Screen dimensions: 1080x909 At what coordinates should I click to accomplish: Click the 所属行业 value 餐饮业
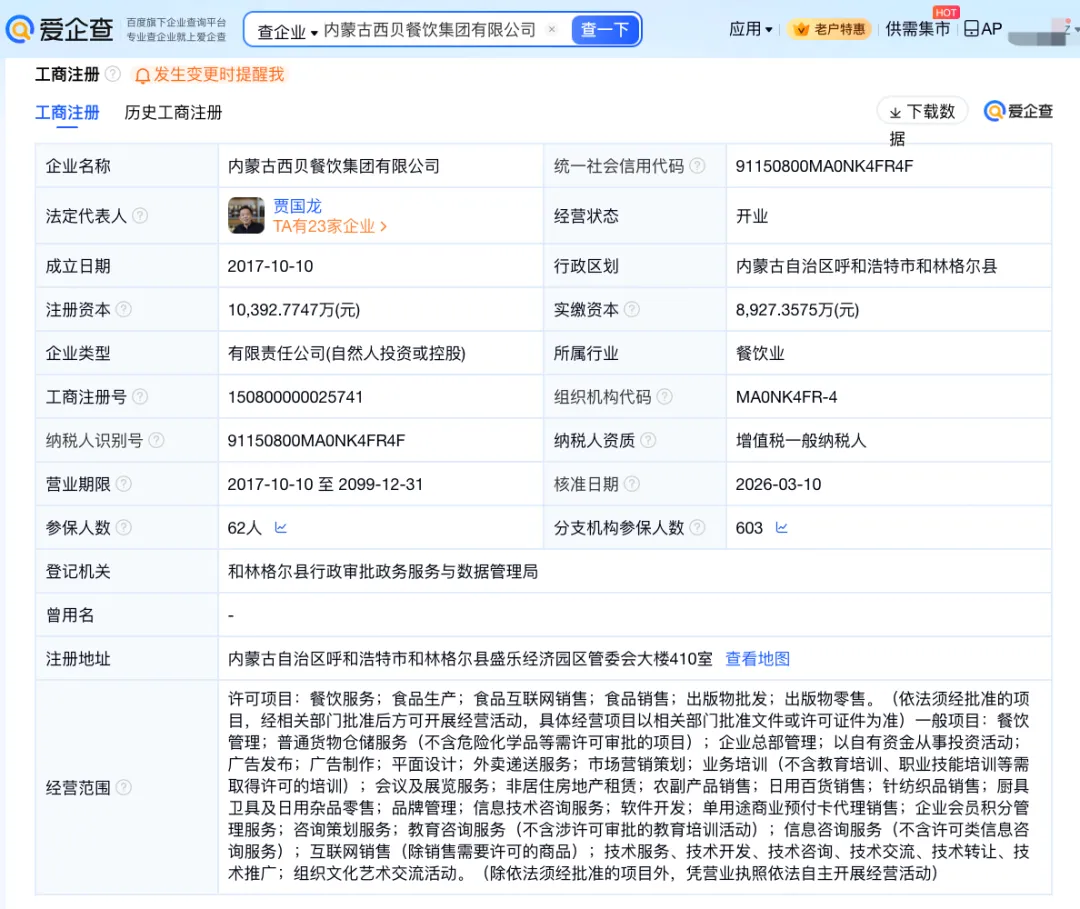tap(760, 354)
